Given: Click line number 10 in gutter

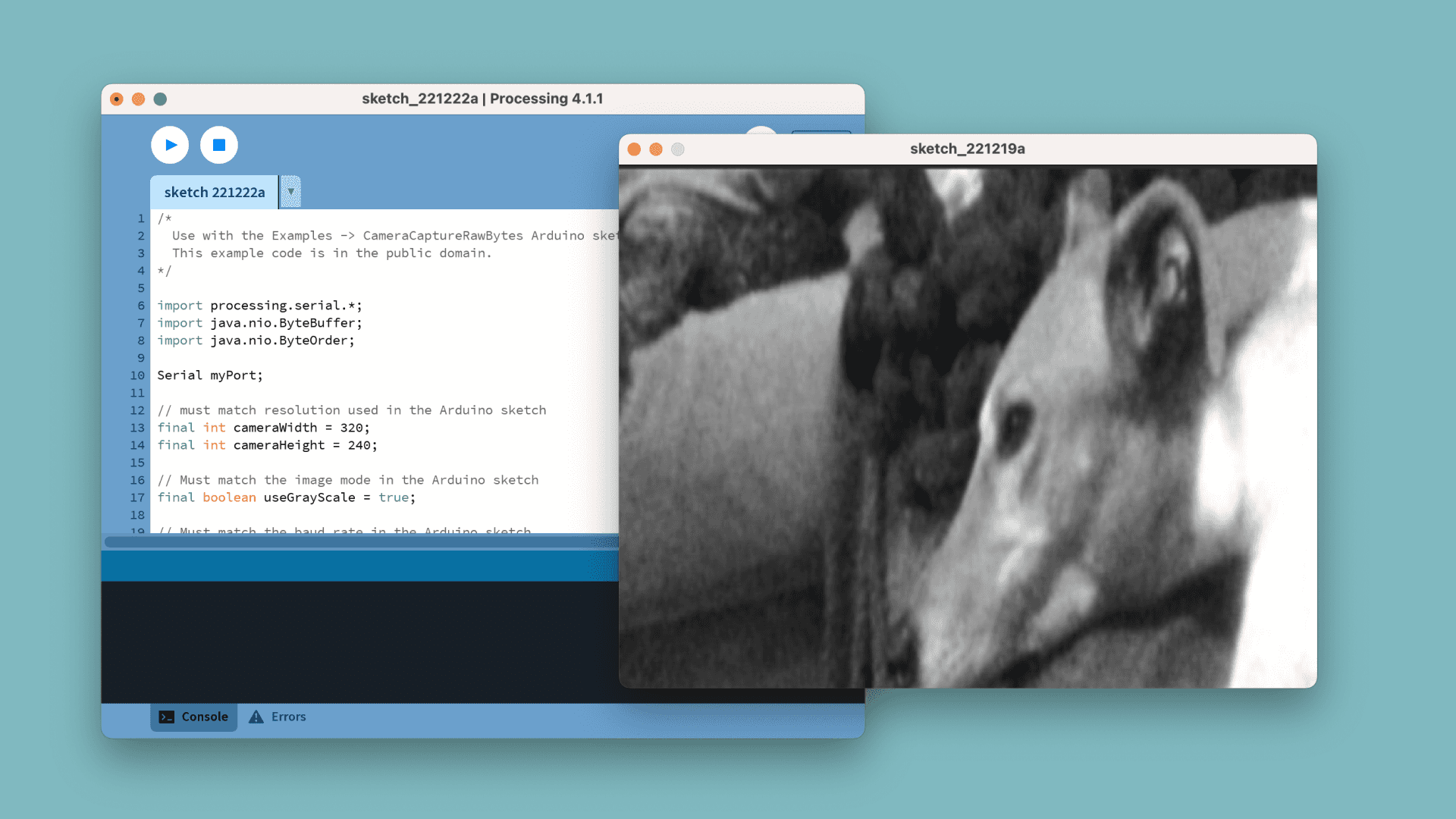Looking at the screenshot, I should [136, 375].
